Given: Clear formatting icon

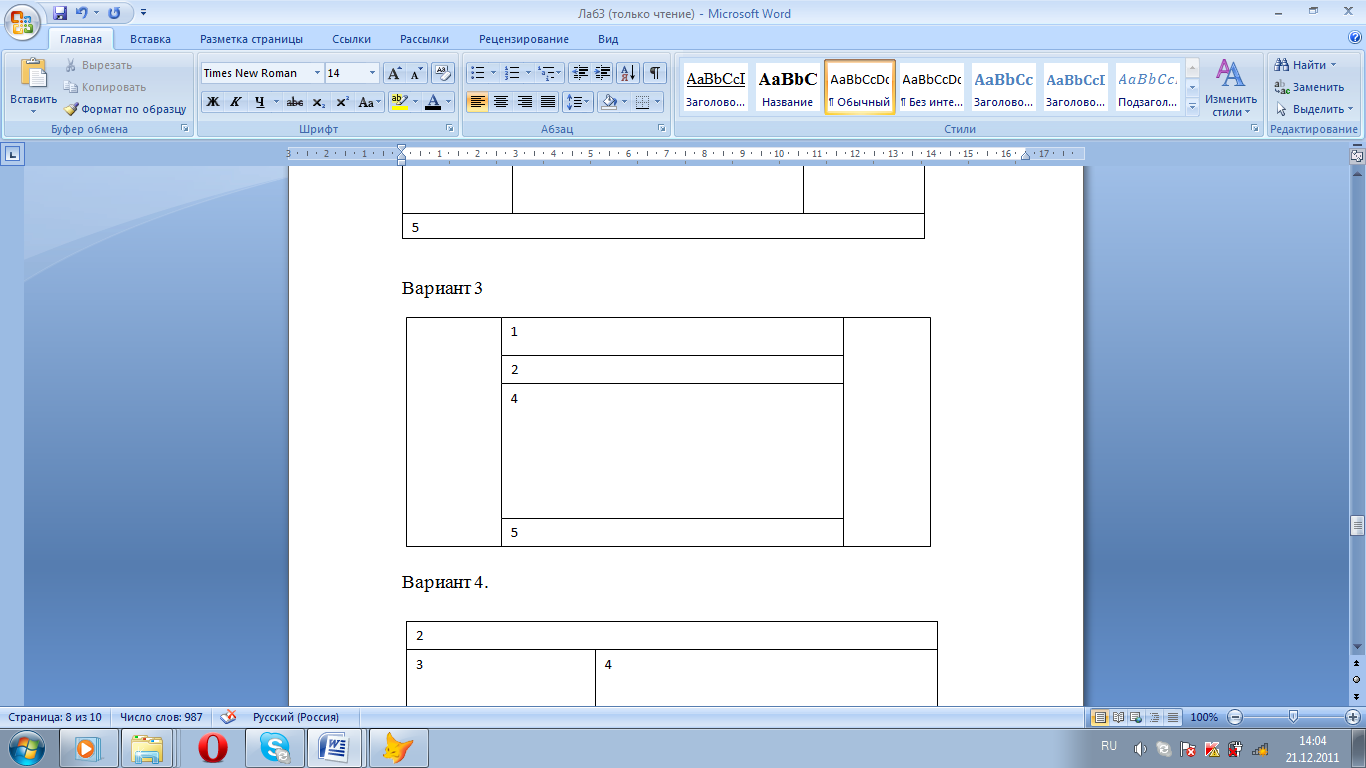Looking at the screenshot, I should (x=444, y=73).
